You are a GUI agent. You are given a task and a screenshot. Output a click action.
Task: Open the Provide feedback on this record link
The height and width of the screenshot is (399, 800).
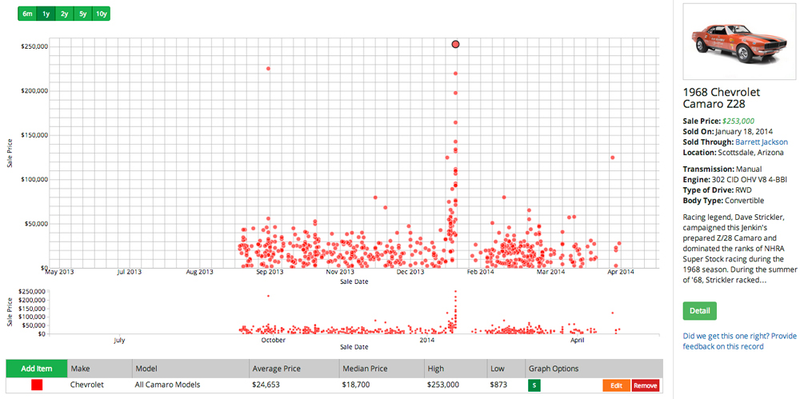[739, 341]
